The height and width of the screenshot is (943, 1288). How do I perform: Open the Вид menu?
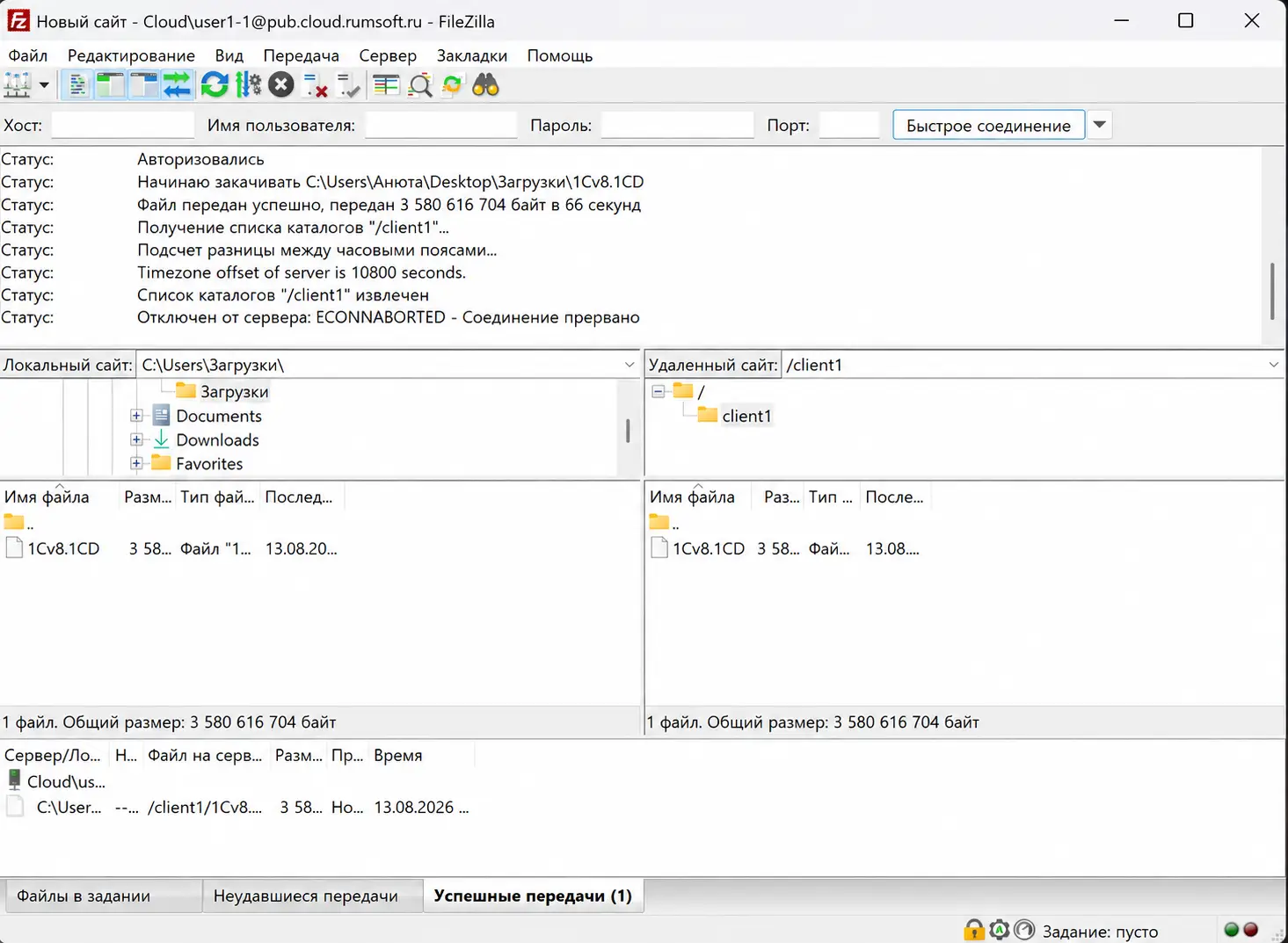229,55
